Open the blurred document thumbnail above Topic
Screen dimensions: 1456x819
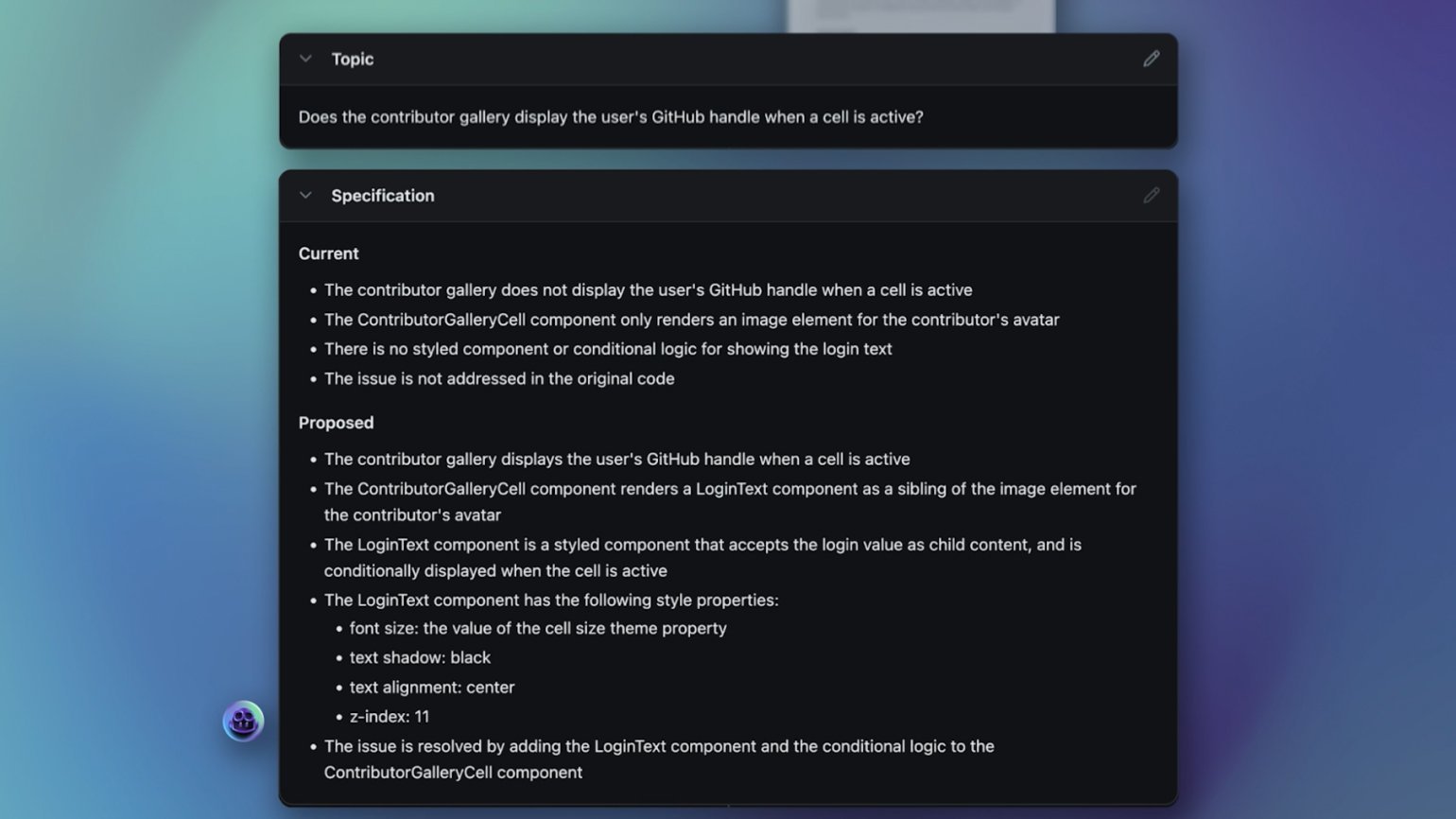(x=921, y=16)
